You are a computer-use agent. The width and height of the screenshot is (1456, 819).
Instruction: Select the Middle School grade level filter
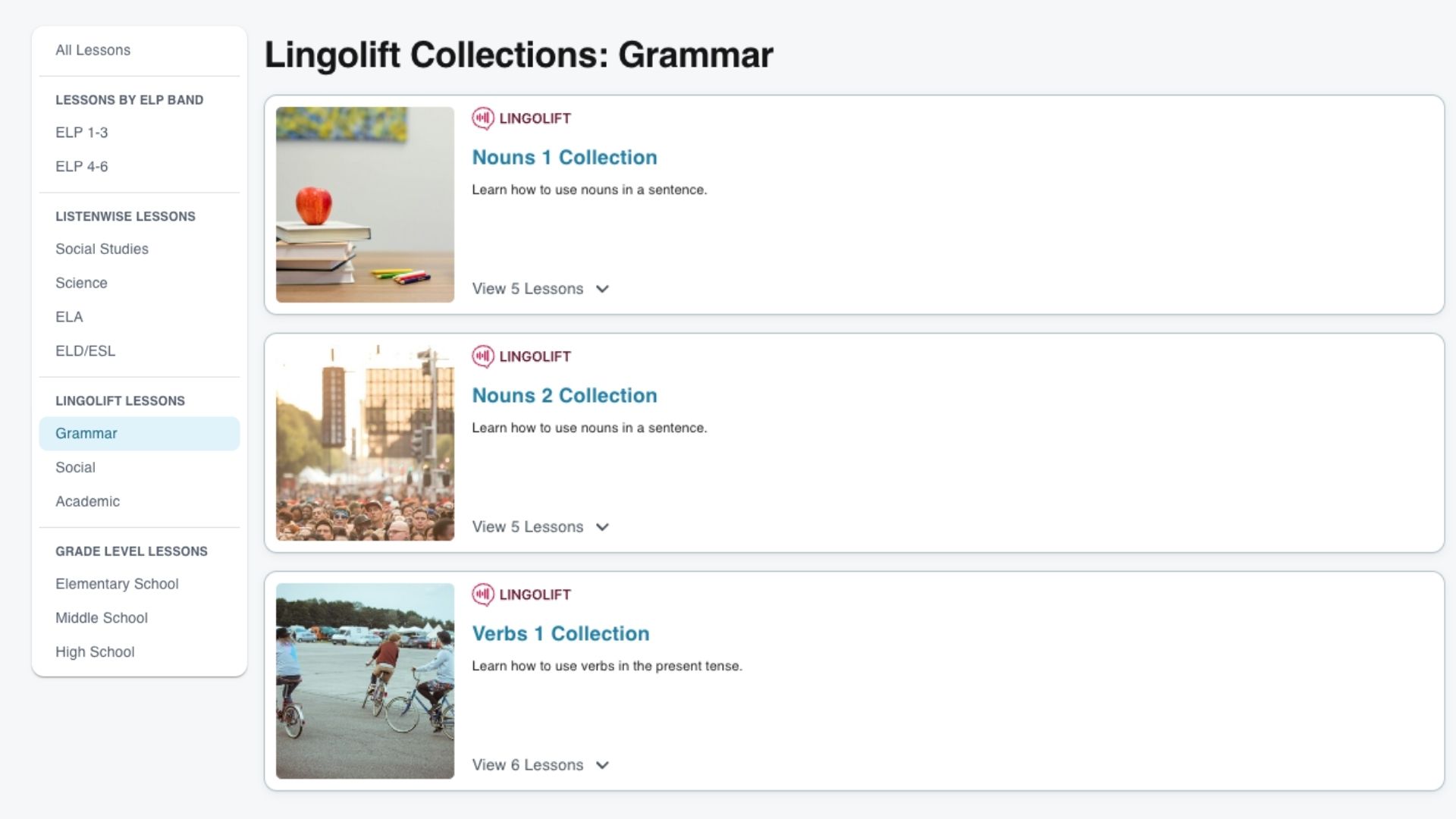(101, 618)
